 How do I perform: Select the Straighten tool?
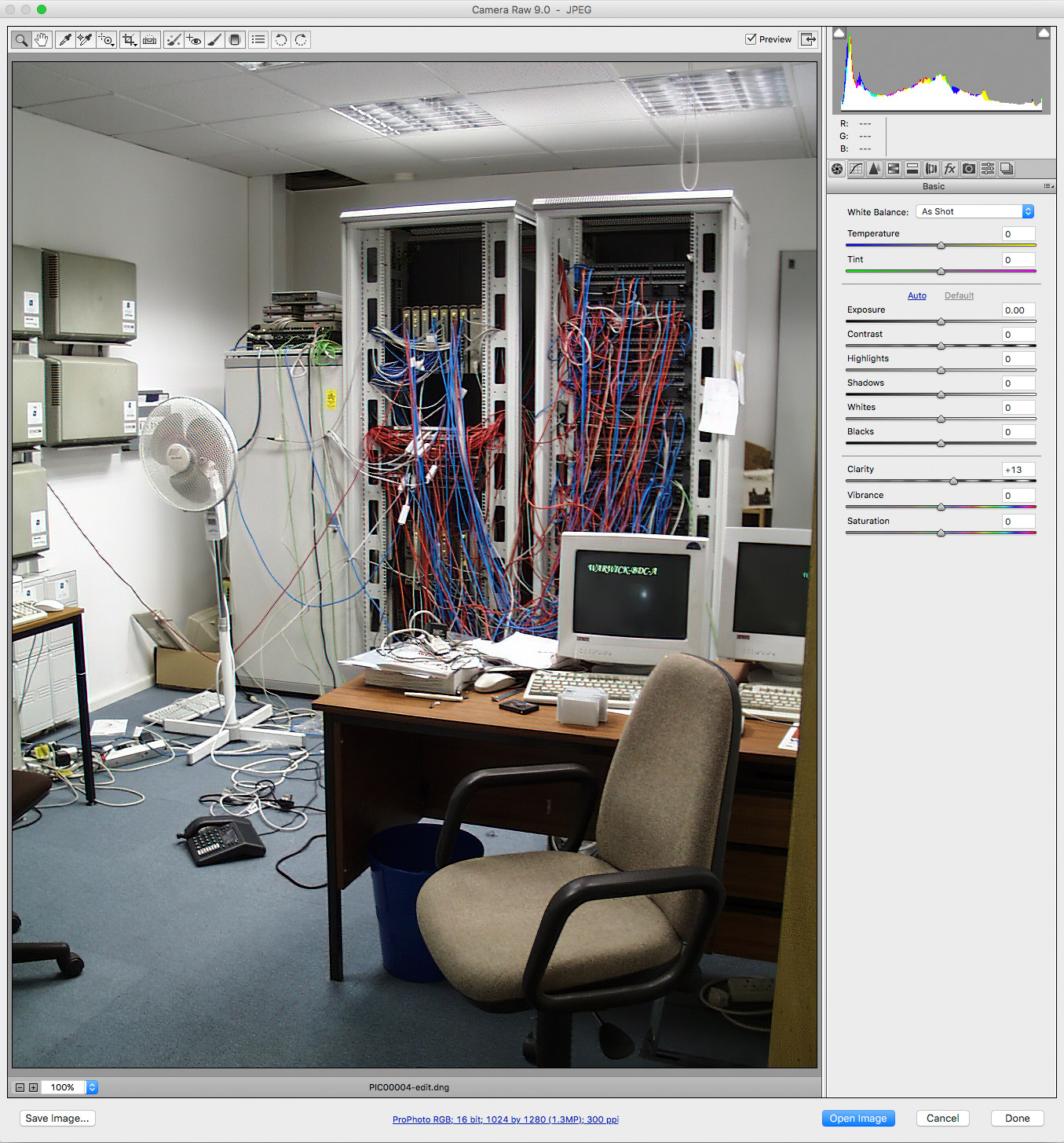[150, 39]
